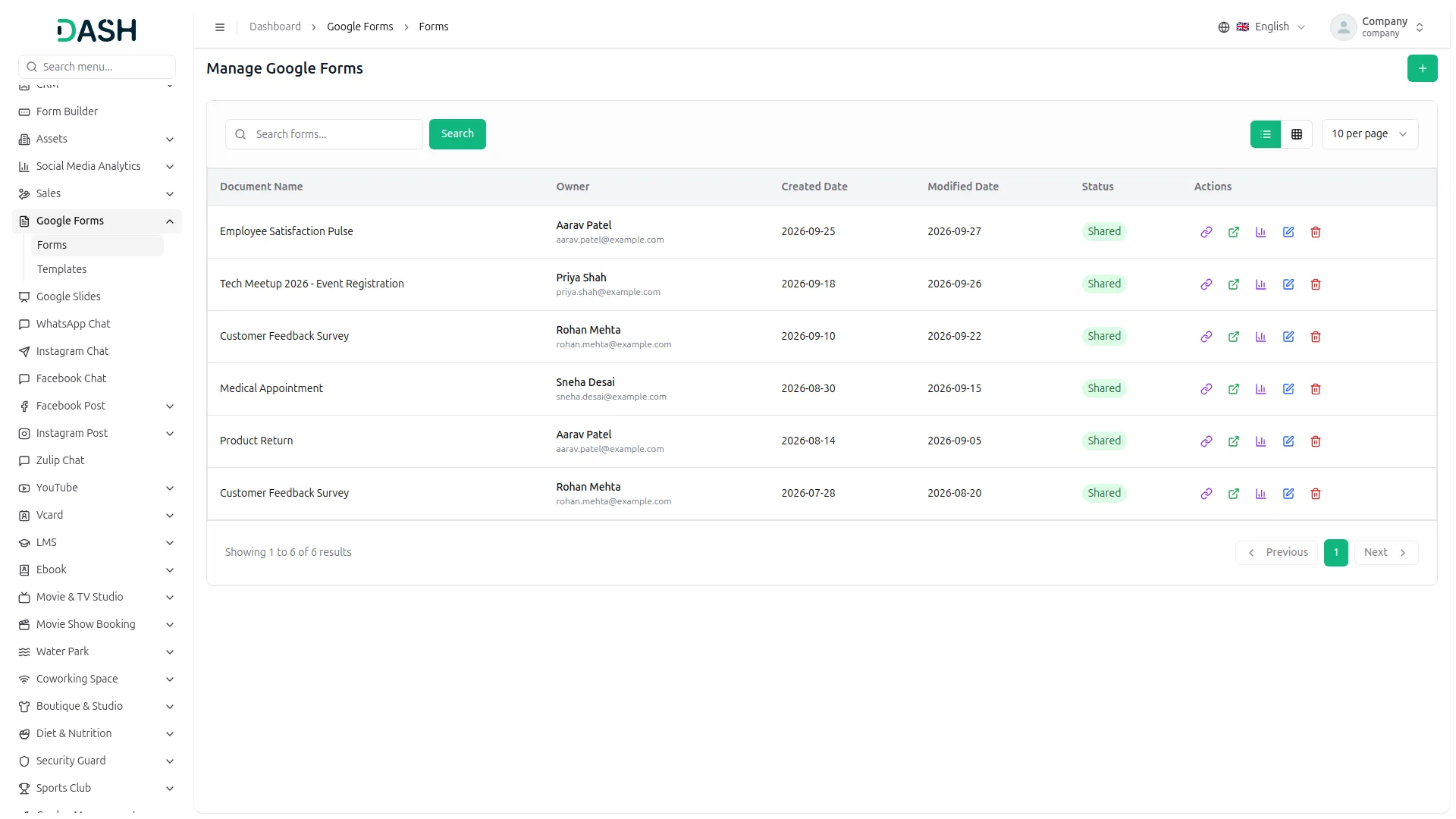Image resolution: width=1456 pixels, height=819 pixels.
Task: Open the 10 per page dropdown
Action: coord(1369,134)
